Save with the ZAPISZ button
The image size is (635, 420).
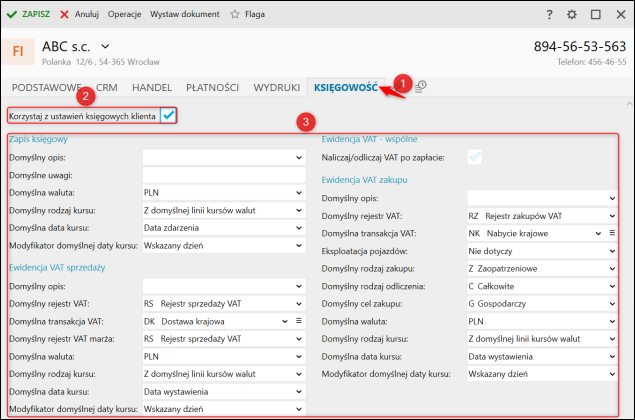coord(28,15)
